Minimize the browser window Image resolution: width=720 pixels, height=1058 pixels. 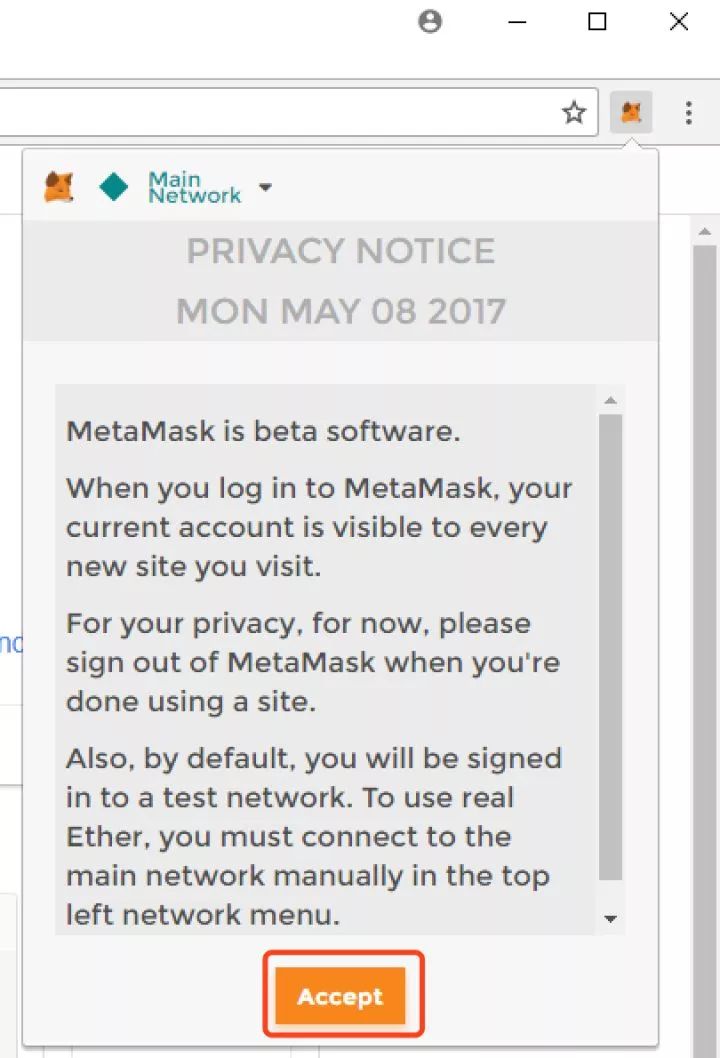pyautogui.click(x=517, y=22)
